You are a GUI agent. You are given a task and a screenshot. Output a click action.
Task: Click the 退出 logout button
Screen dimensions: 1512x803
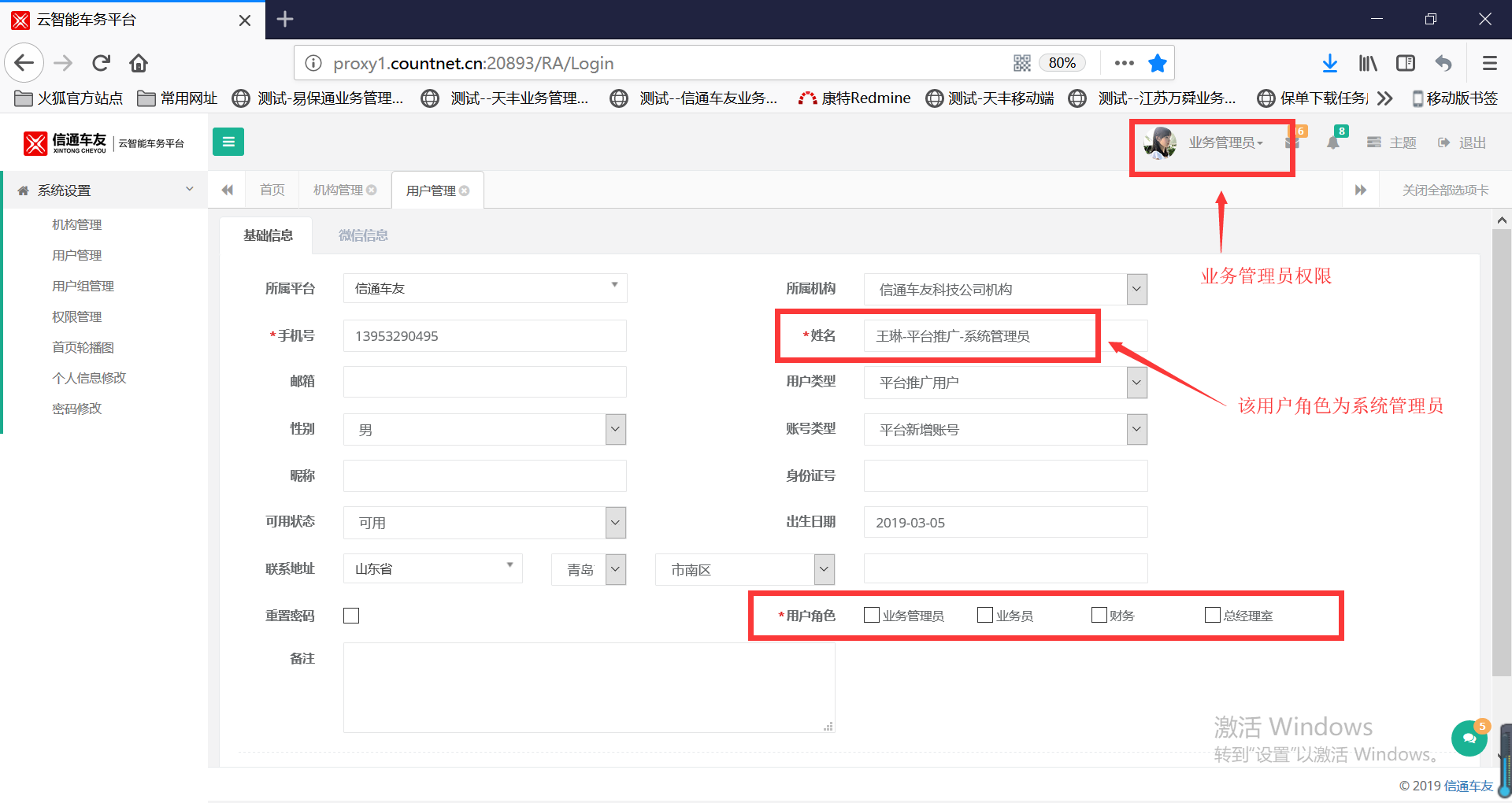coord(1462,142)
